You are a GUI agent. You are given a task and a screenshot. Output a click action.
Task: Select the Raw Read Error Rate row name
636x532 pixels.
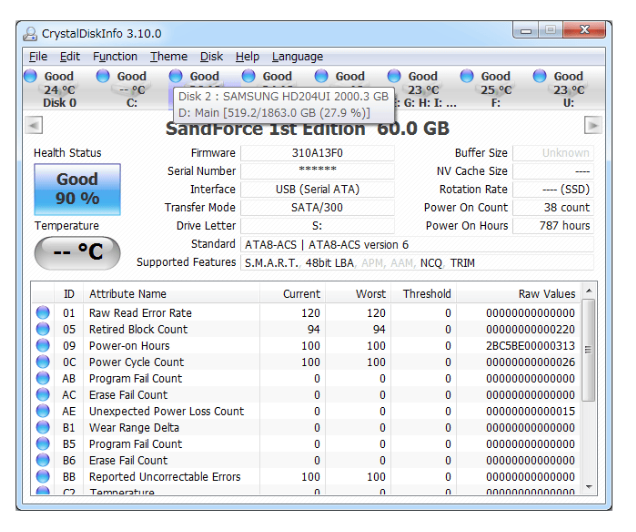coord(140,313)
